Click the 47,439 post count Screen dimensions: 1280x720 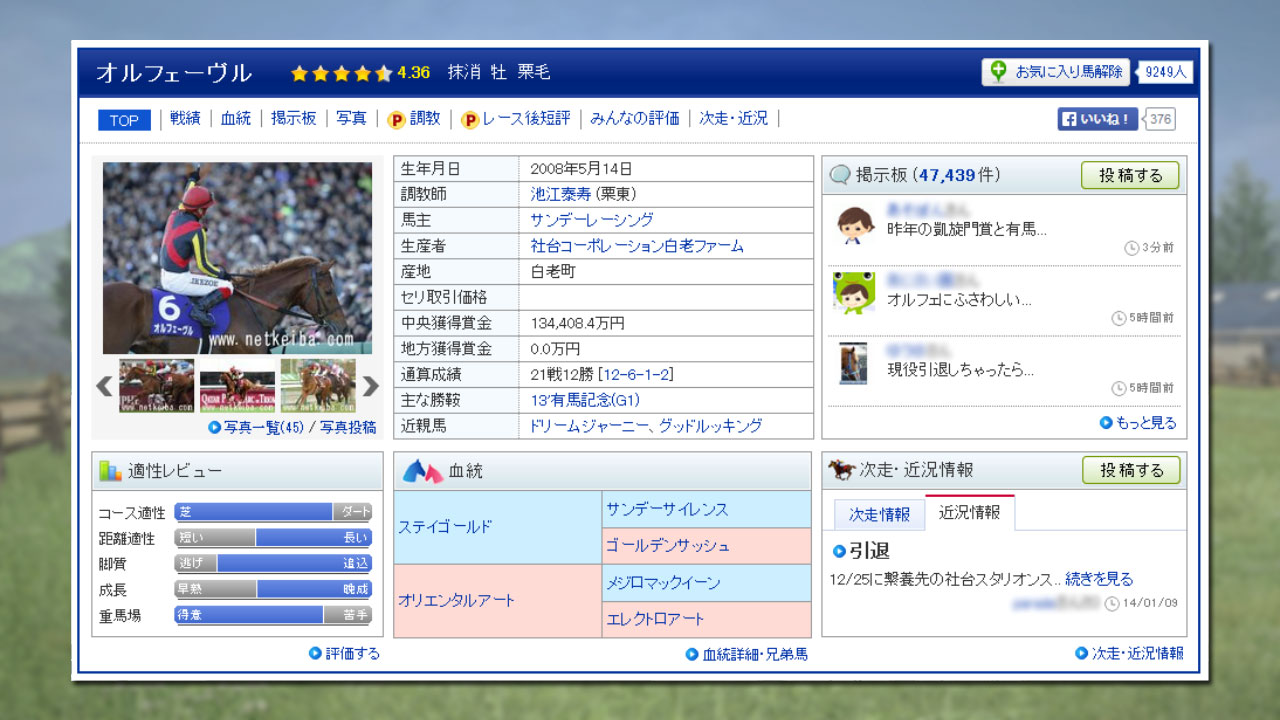tap(946, 176)
